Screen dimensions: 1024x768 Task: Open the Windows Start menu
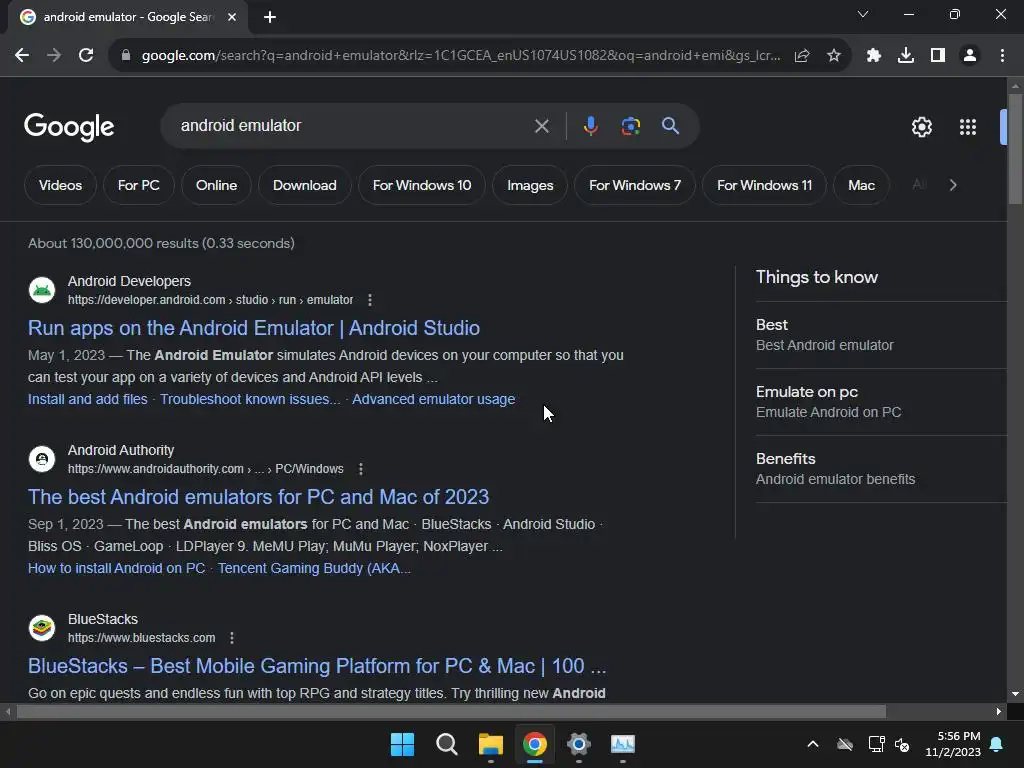(x=402, y=744)
